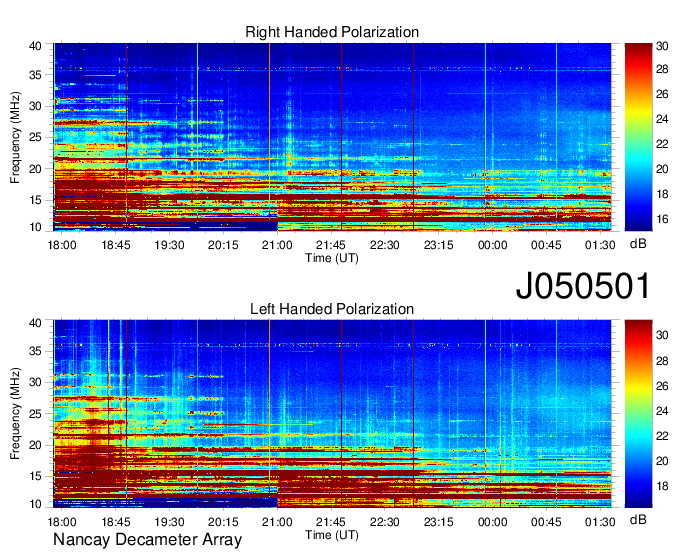Click the 26 dB value on lower color bar
Screen dimensions: 680x552
[x=662, y=386]
